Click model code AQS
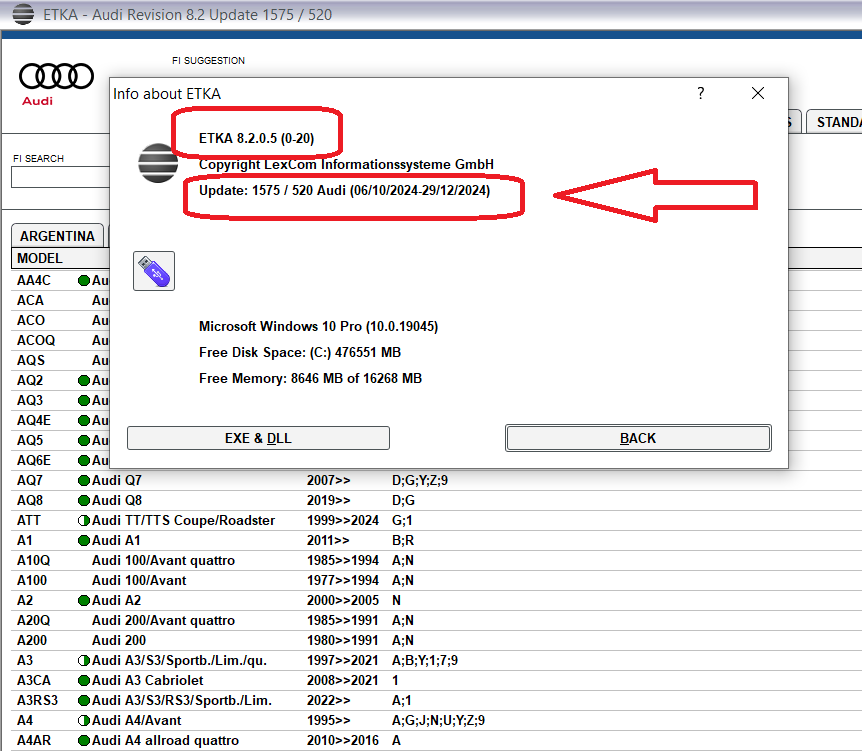 (x=31, y=360)
